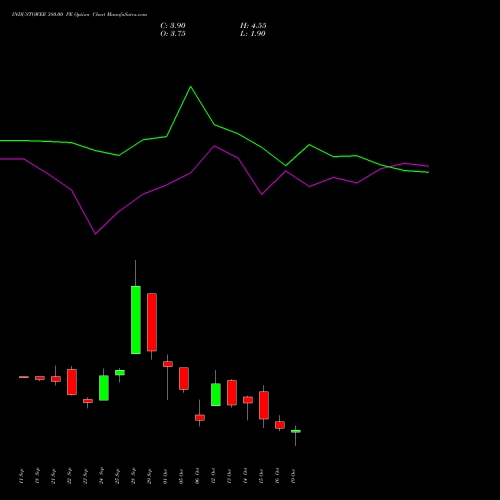
Task: Click the 29 Sep date label
Action: pyautogui.click(x=149, y=476)
